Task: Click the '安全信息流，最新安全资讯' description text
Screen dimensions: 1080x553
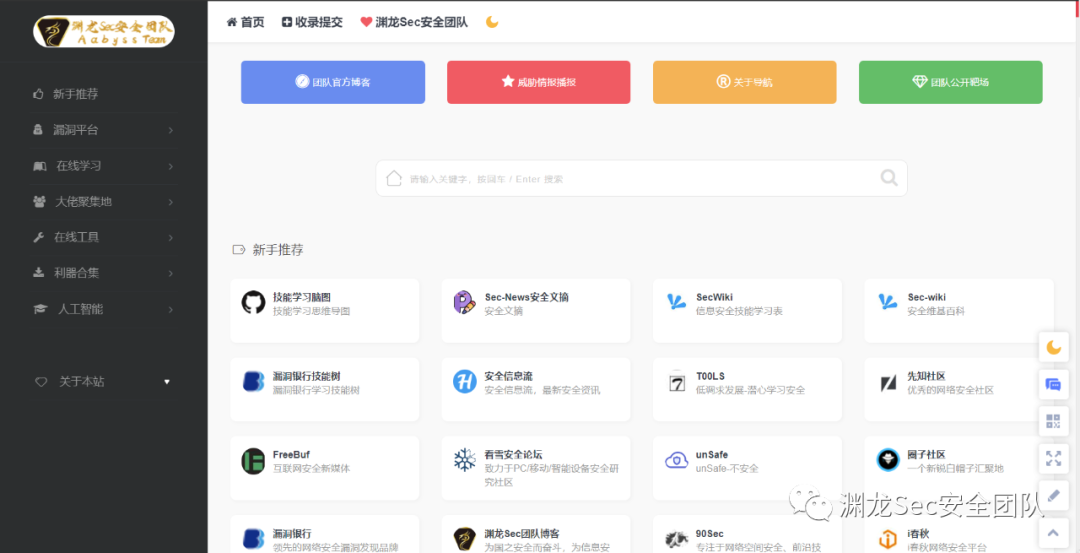Action: point(542,390)
